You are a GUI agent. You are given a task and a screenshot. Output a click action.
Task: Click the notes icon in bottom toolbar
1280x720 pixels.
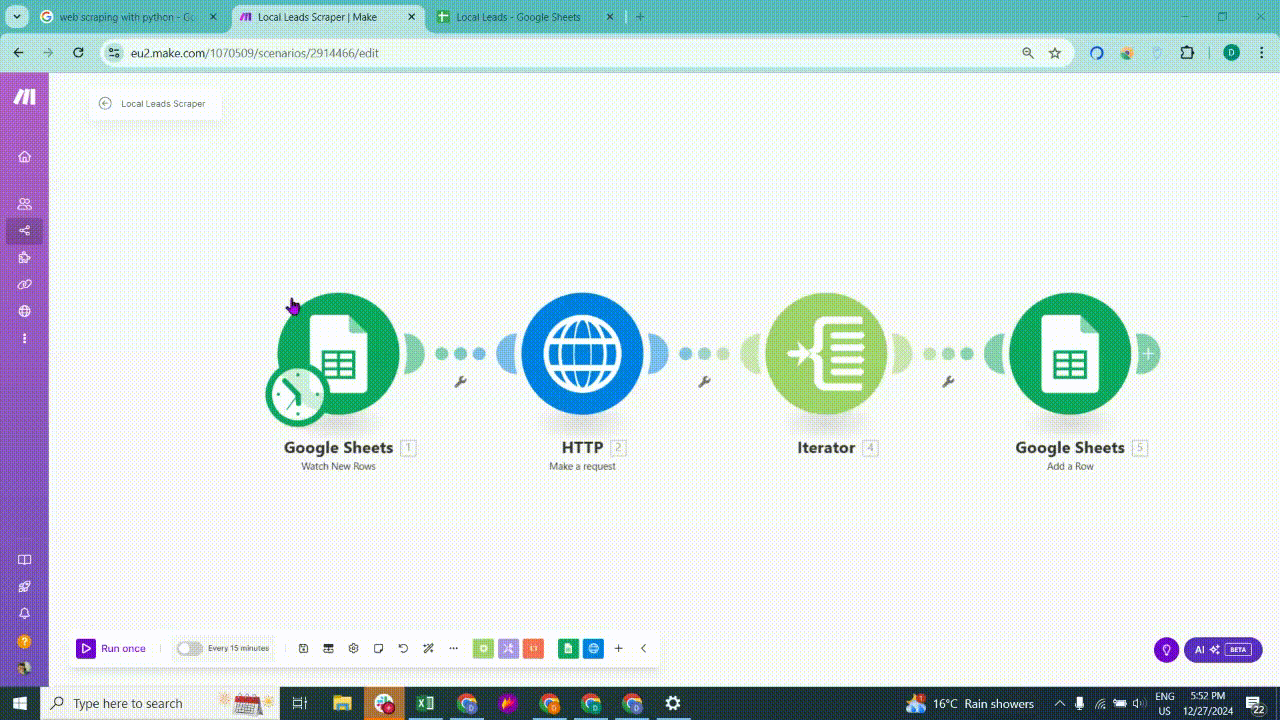click(378, 648)
